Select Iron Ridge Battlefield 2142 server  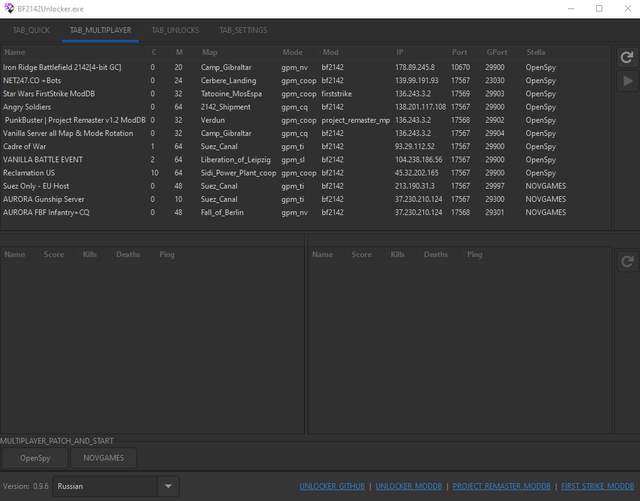coord(305,67)
